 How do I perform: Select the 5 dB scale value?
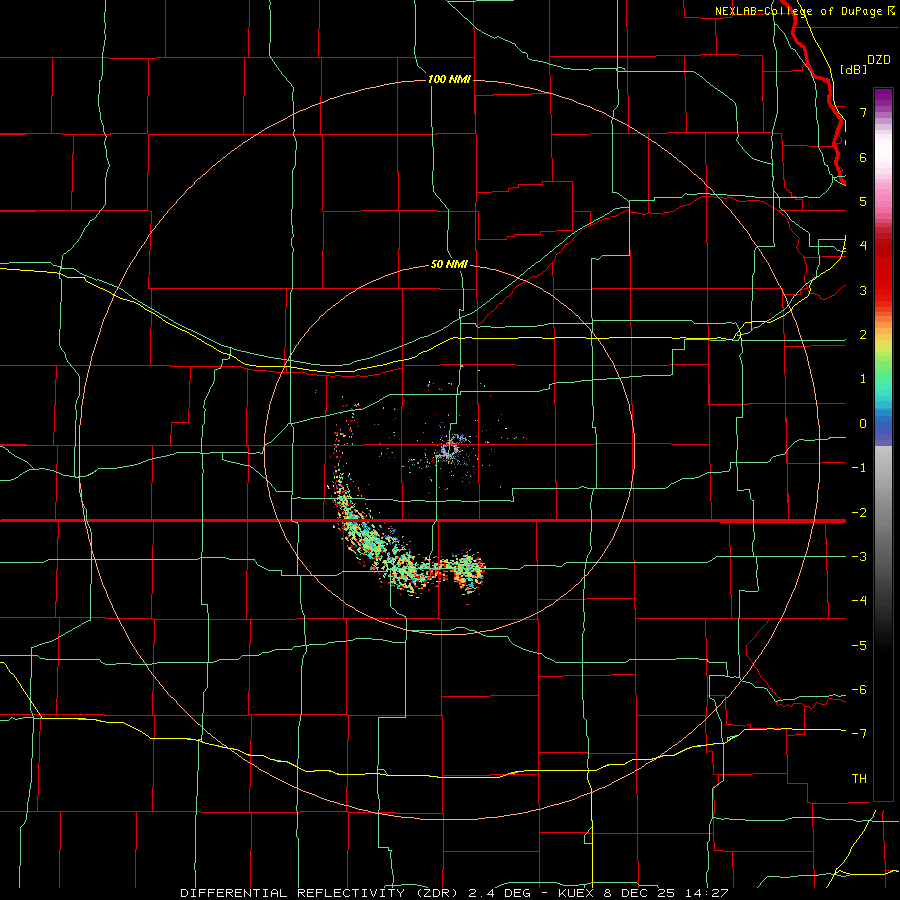(863, 201)
